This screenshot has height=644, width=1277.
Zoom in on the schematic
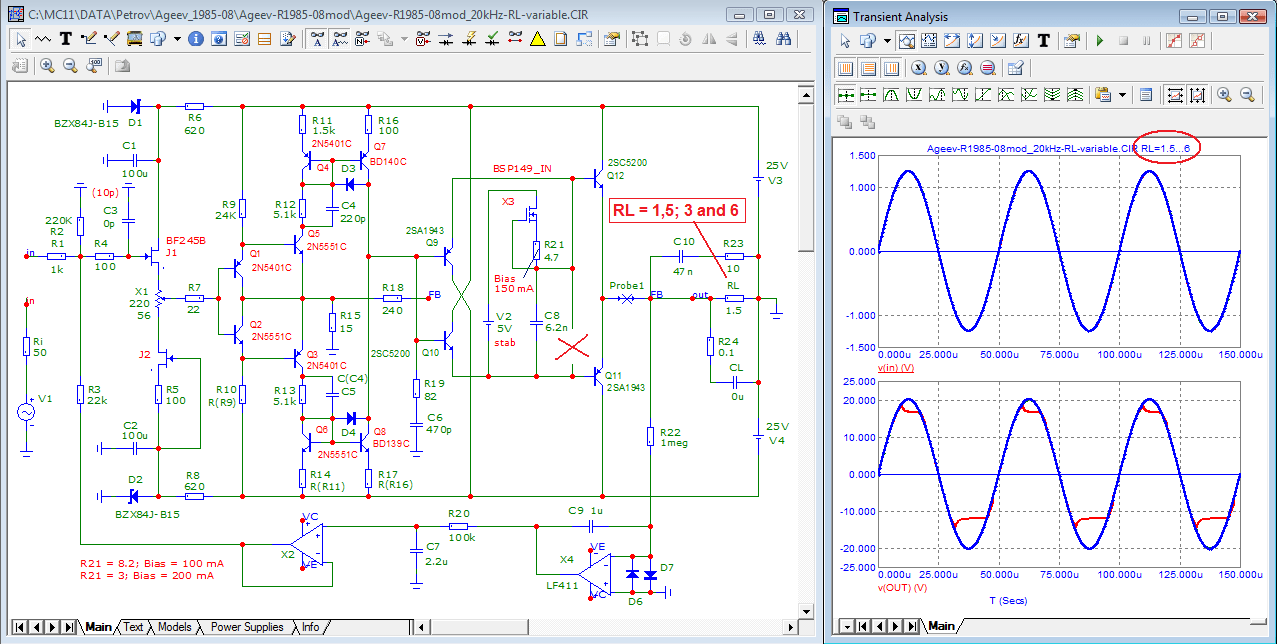coord(47,65)
